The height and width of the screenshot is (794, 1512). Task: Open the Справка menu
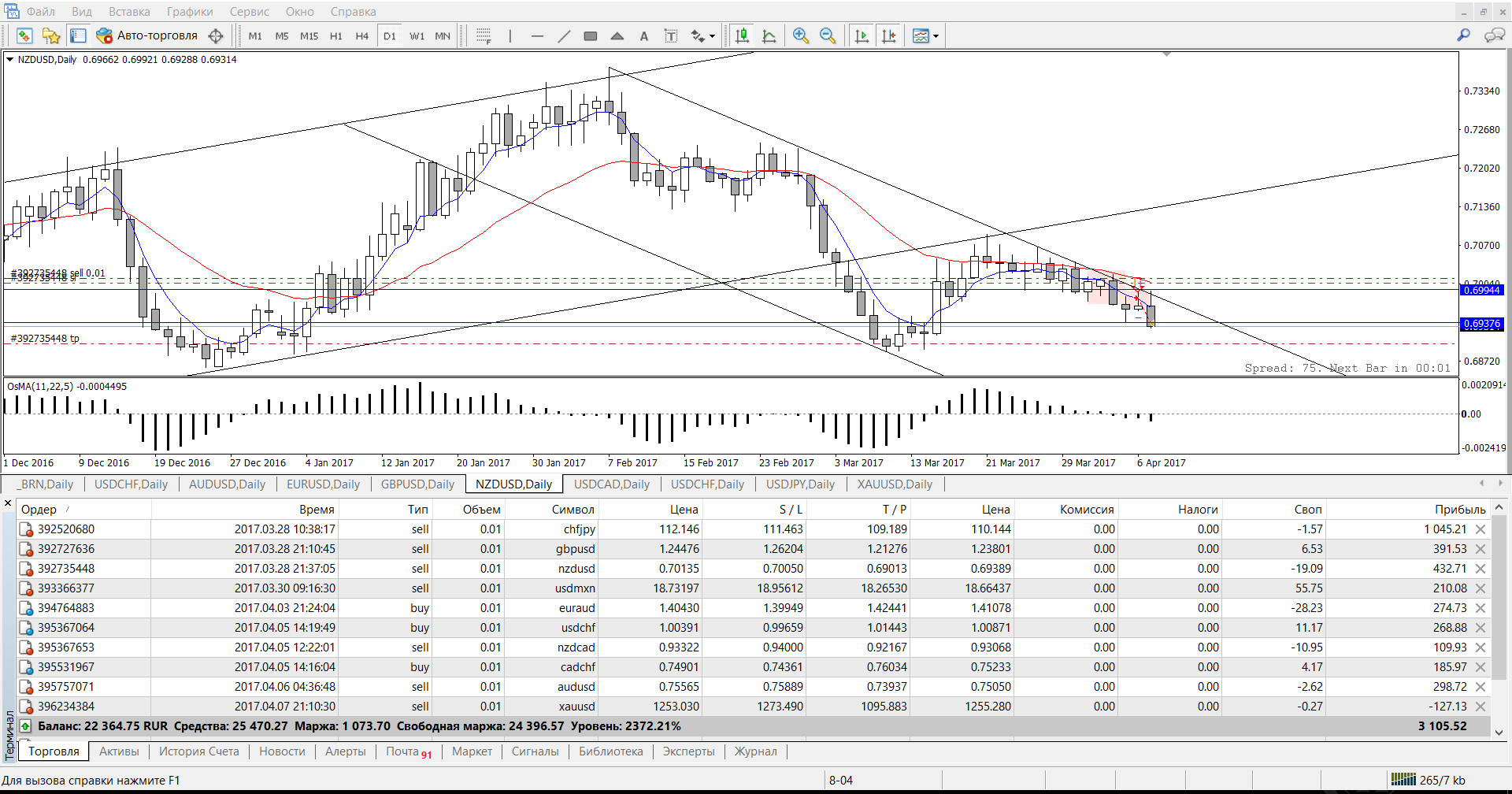(x=353, y=11)
